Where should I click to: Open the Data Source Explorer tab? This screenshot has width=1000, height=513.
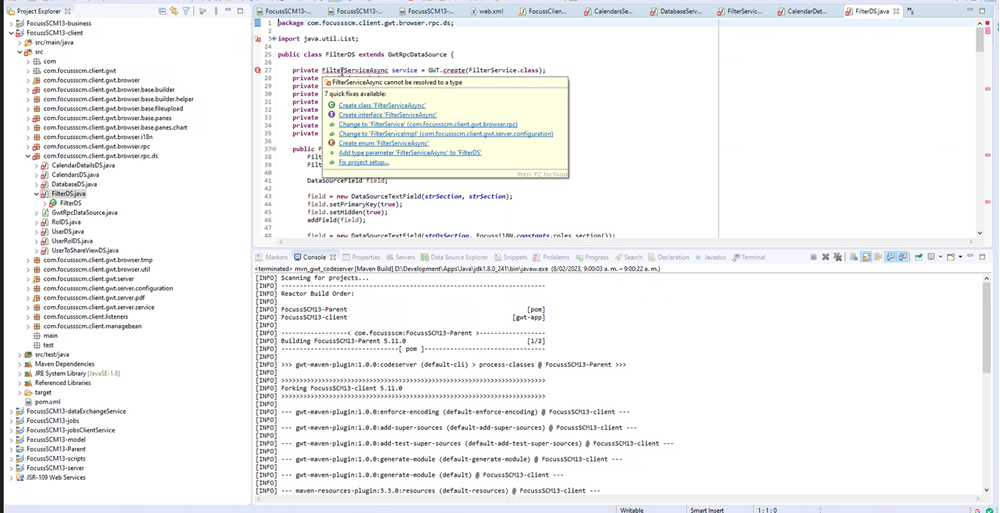454,257
